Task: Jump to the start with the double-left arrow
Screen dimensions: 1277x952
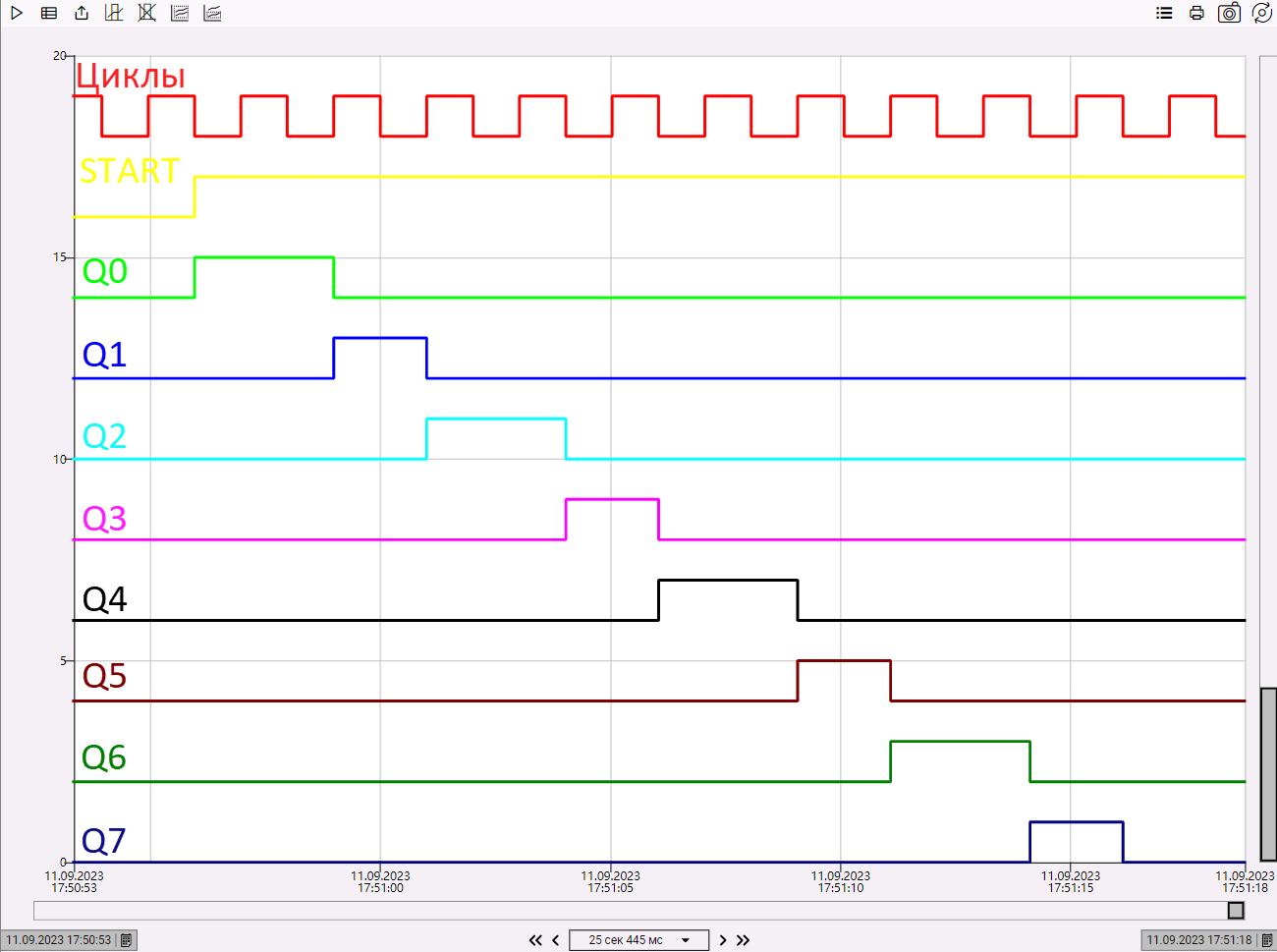Action: click(535, 940)
